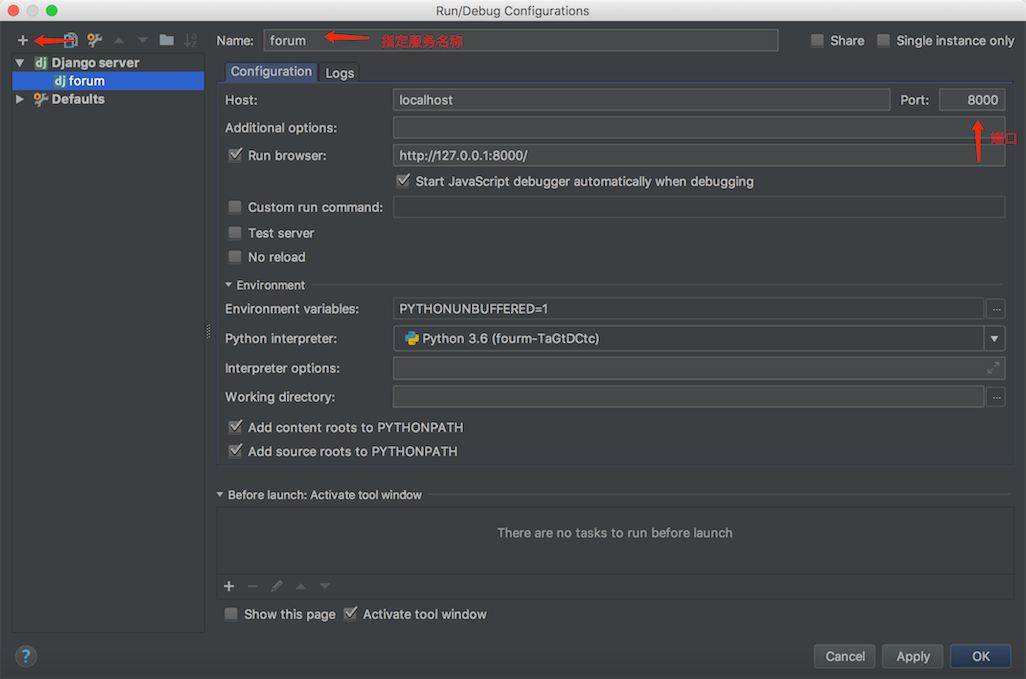Toggle Activate tool window checkbox
This screenshot has height=679, width=1026.
click(x=351, y=614)
